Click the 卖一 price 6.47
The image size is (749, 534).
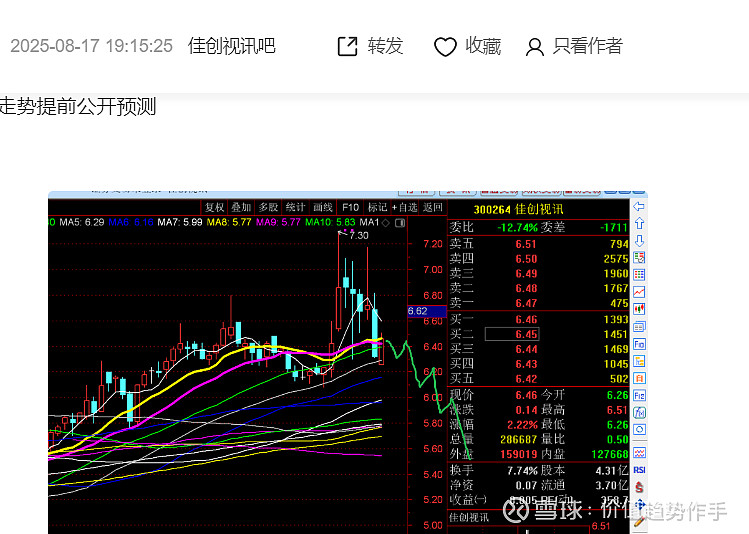click(x=526, y=303)
